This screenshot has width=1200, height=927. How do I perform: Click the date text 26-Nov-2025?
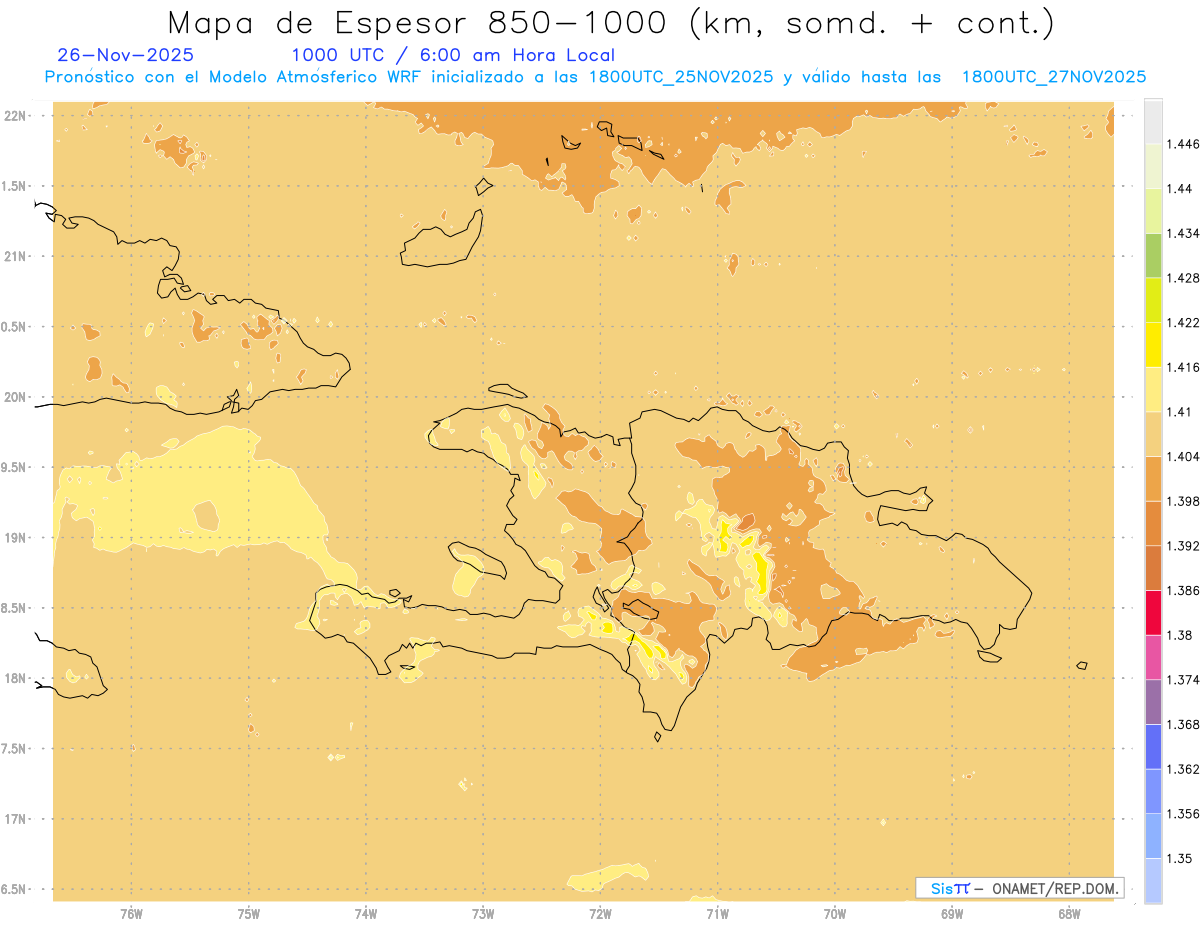click(126, 56)
